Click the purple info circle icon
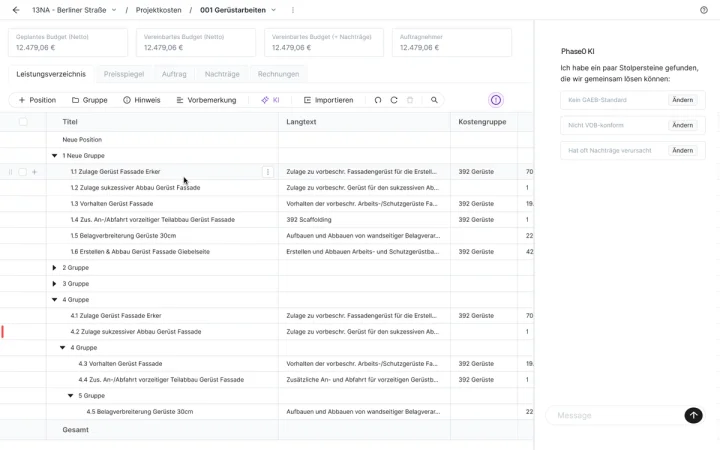 496,100
